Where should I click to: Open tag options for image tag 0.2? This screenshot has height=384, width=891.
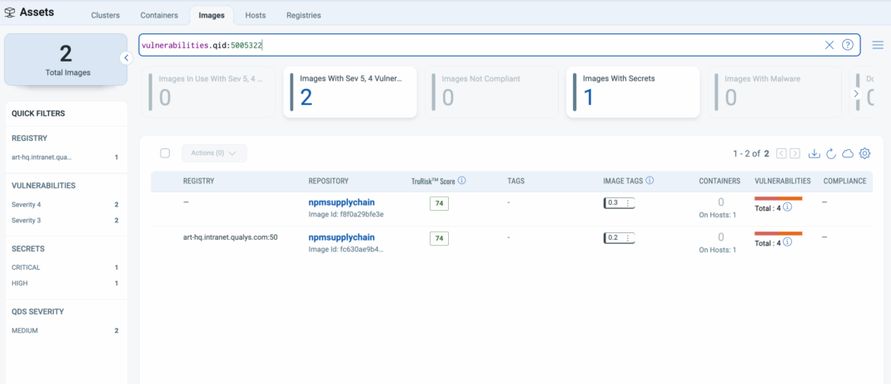(627, 238)
